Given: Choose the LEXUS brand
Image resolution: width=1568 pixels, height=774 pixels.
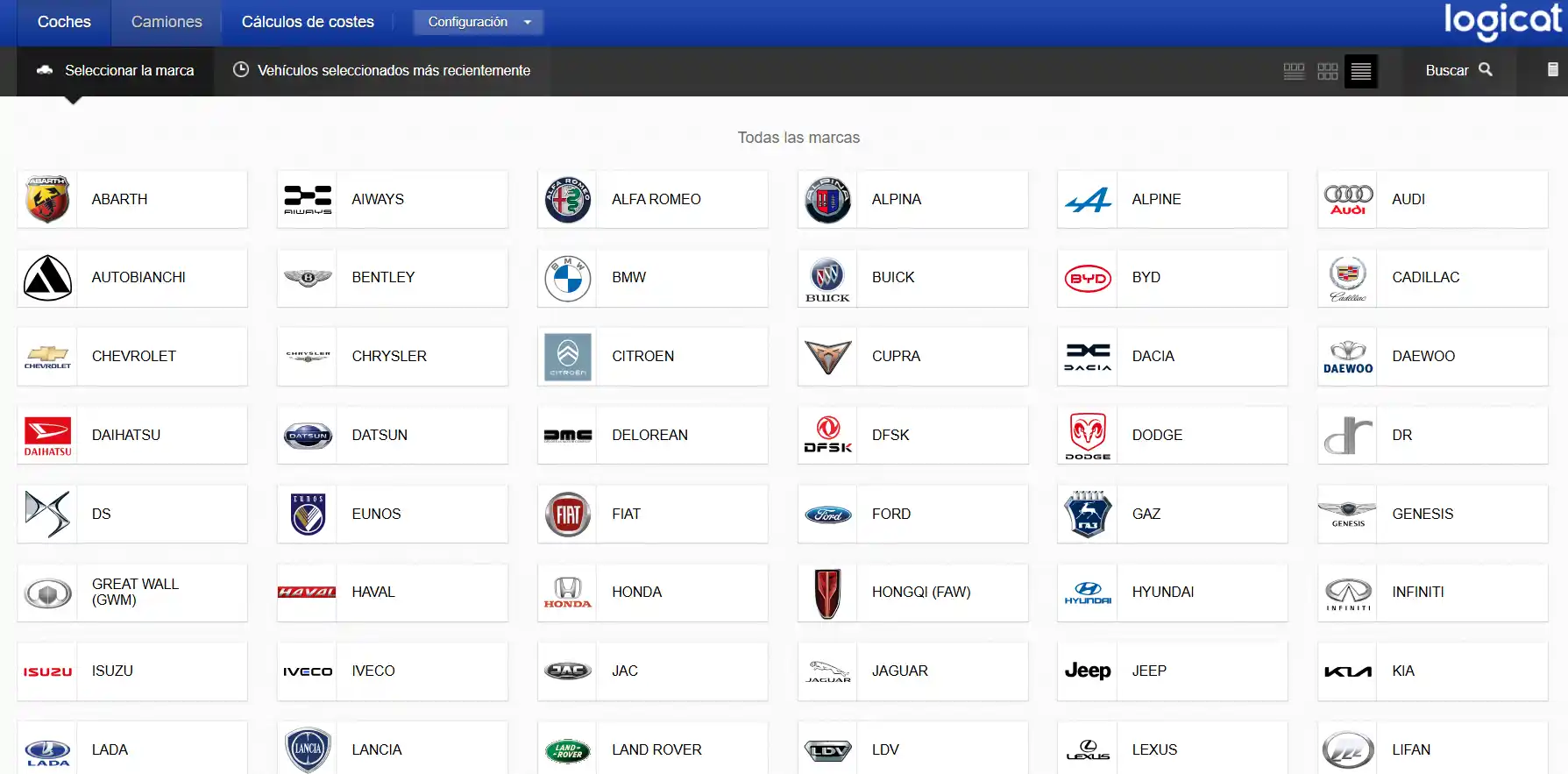Looking at the screenshot, I should point(1173,749).
